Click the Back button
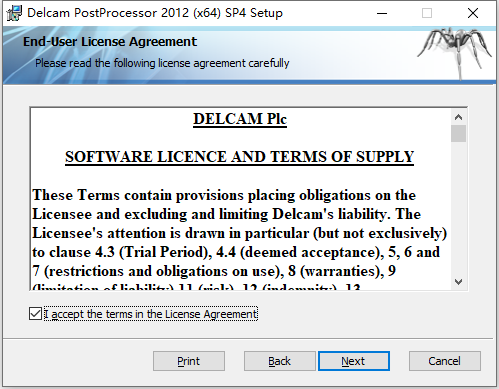Image resolution: width=499 pixels, height=389 pixels. click(x=279, y=361)
